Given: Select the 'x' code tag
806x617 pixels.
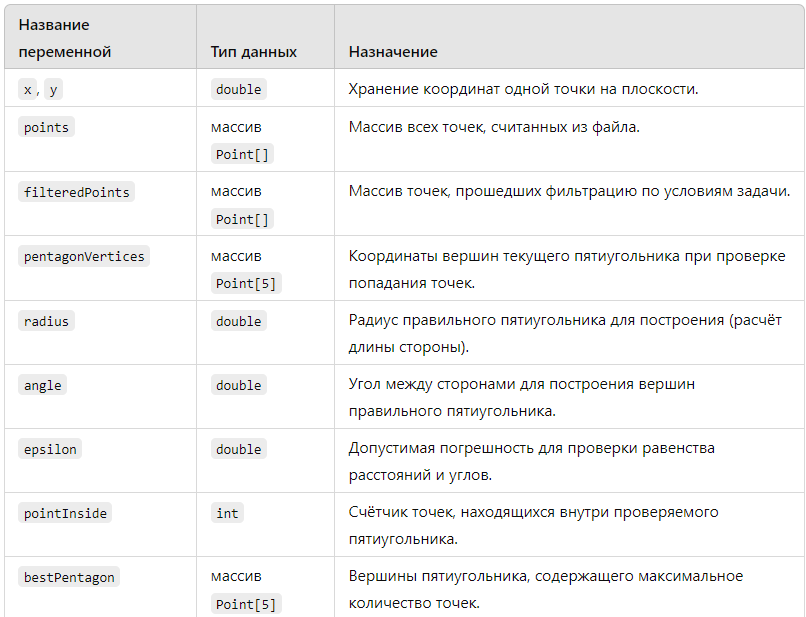Looking at the screenshot, I should click(x=27, y=89).
